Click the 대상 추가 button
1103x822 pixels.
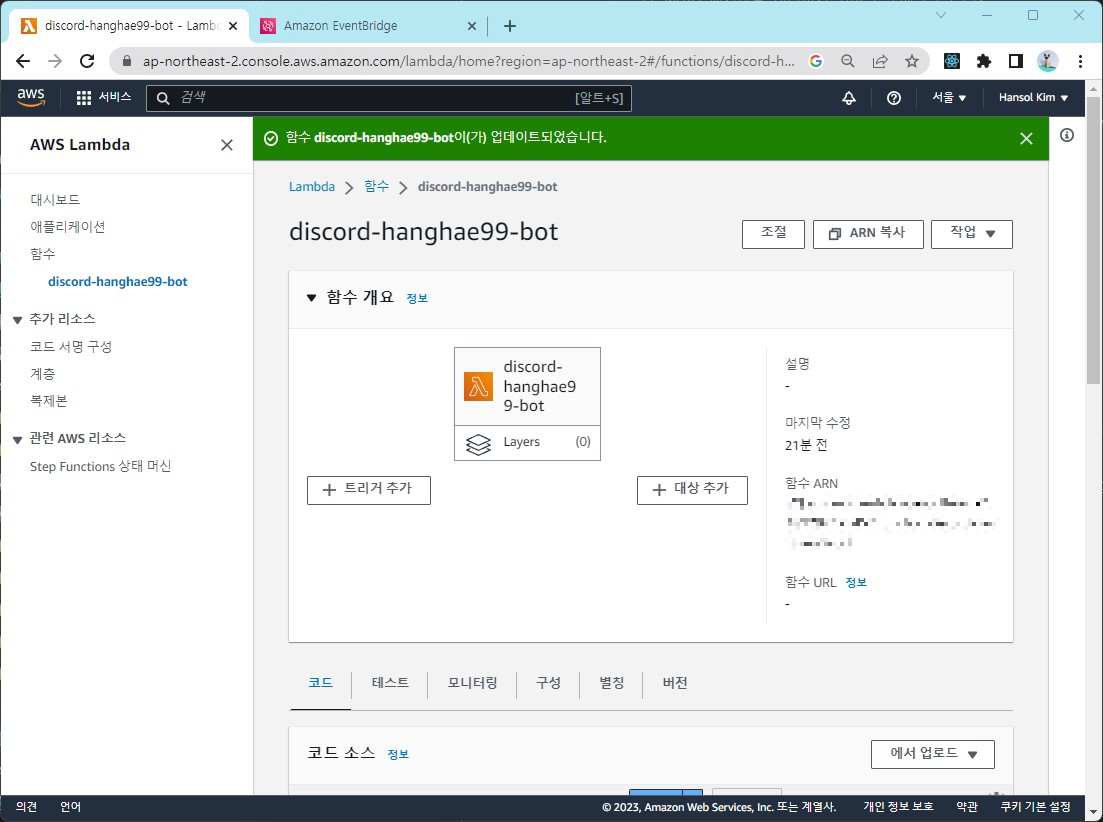pyautogui.click(x=692, y=490)
